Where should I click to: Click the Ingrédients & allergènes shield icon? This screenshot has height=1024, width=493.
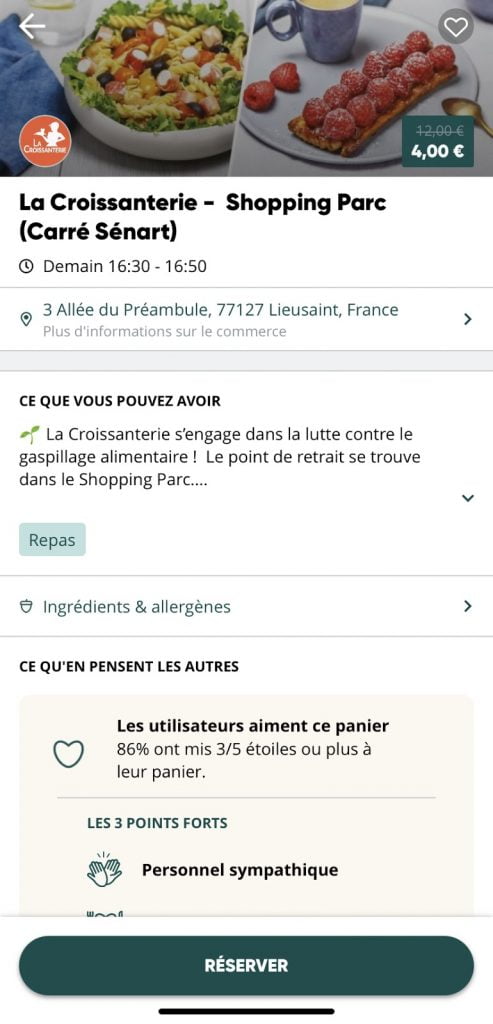coord(26,607)
